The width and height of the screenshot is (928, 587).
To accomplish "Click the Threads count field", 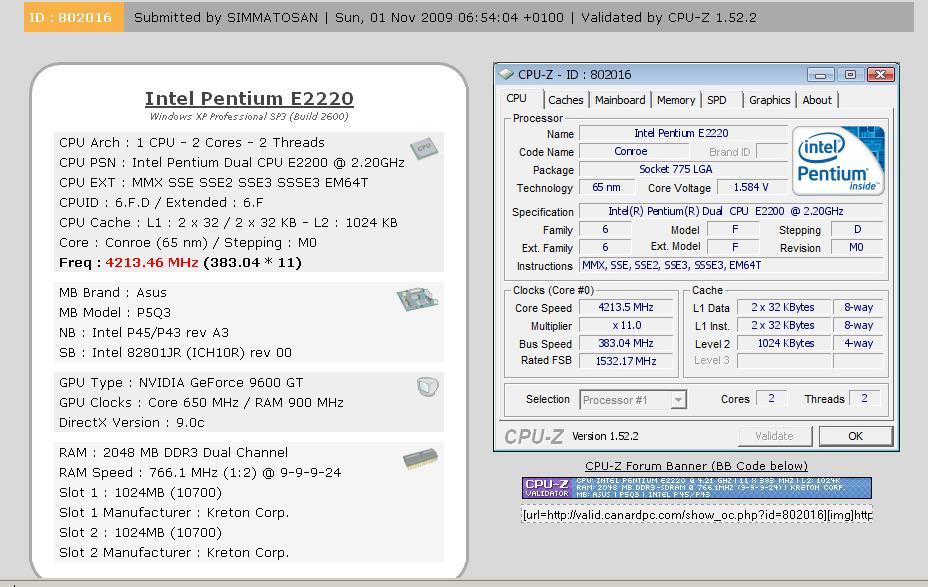I will [x=864, y=399].
